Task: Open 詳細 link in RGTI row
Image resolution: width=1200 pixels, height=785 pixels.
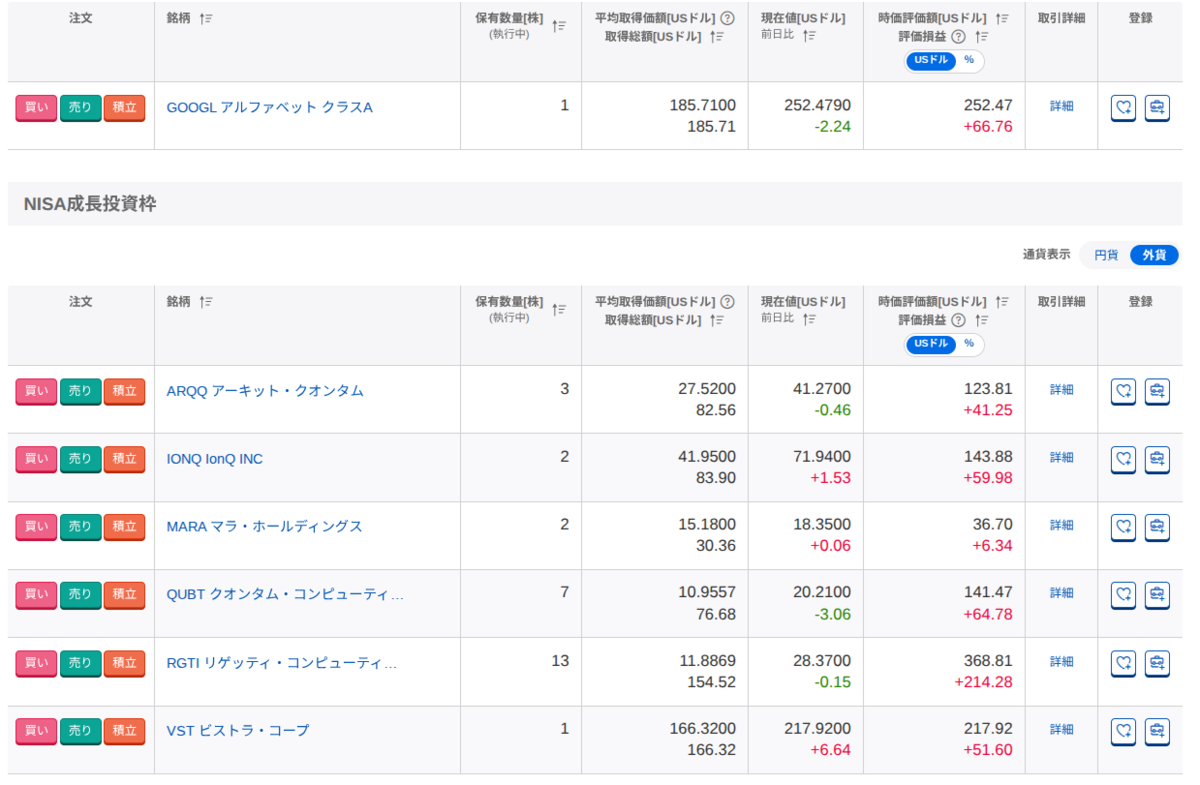Action: [x=1061, y=662]
